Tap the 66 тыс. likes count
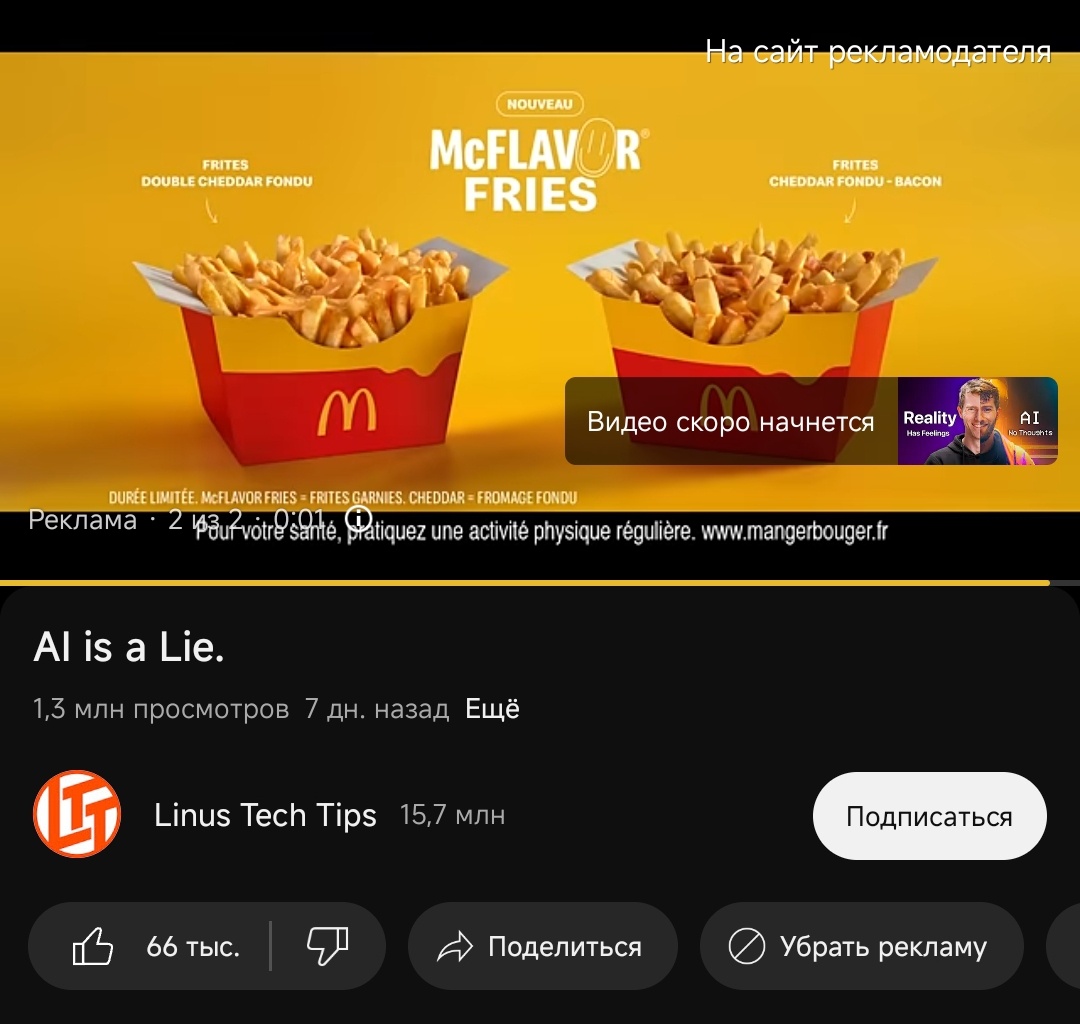 point(193,947)
